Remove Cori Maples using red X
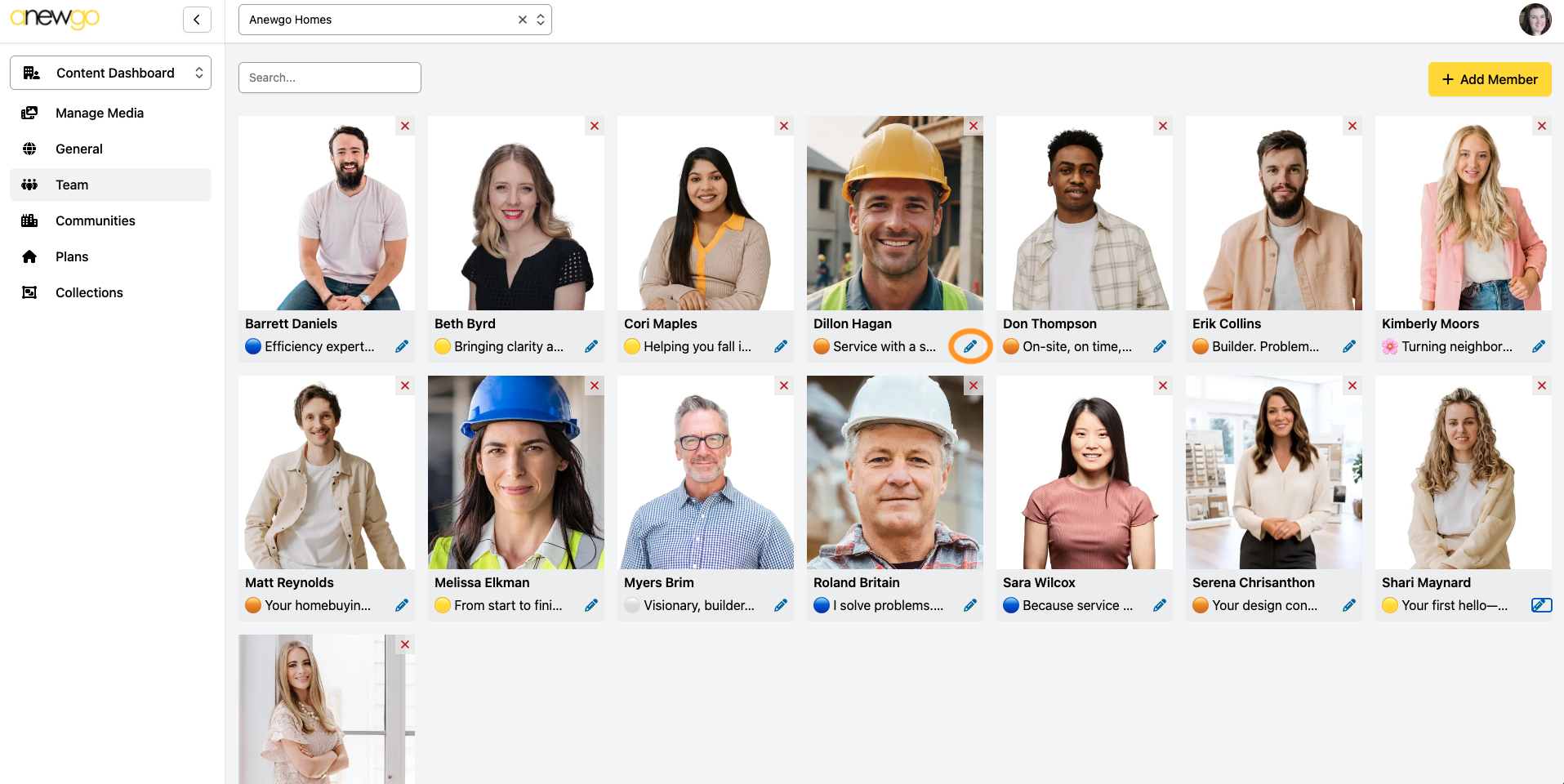The image size is (1564, 784). 784,126
